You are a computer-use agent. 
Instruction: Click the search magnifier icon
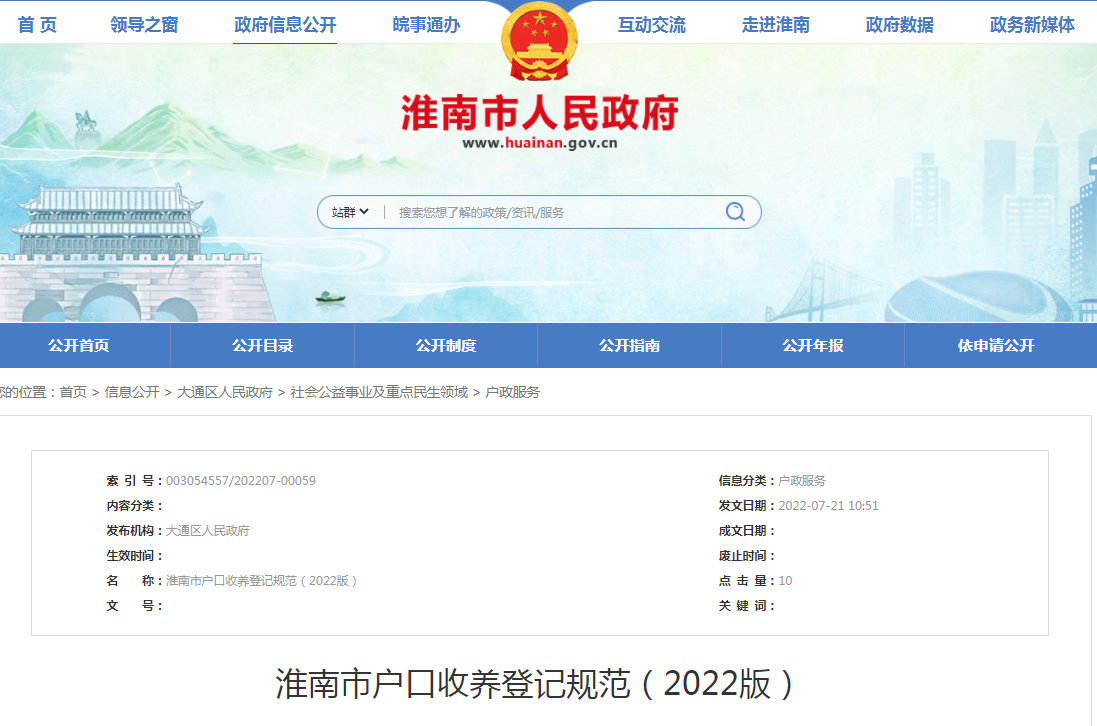coord(735,211)
